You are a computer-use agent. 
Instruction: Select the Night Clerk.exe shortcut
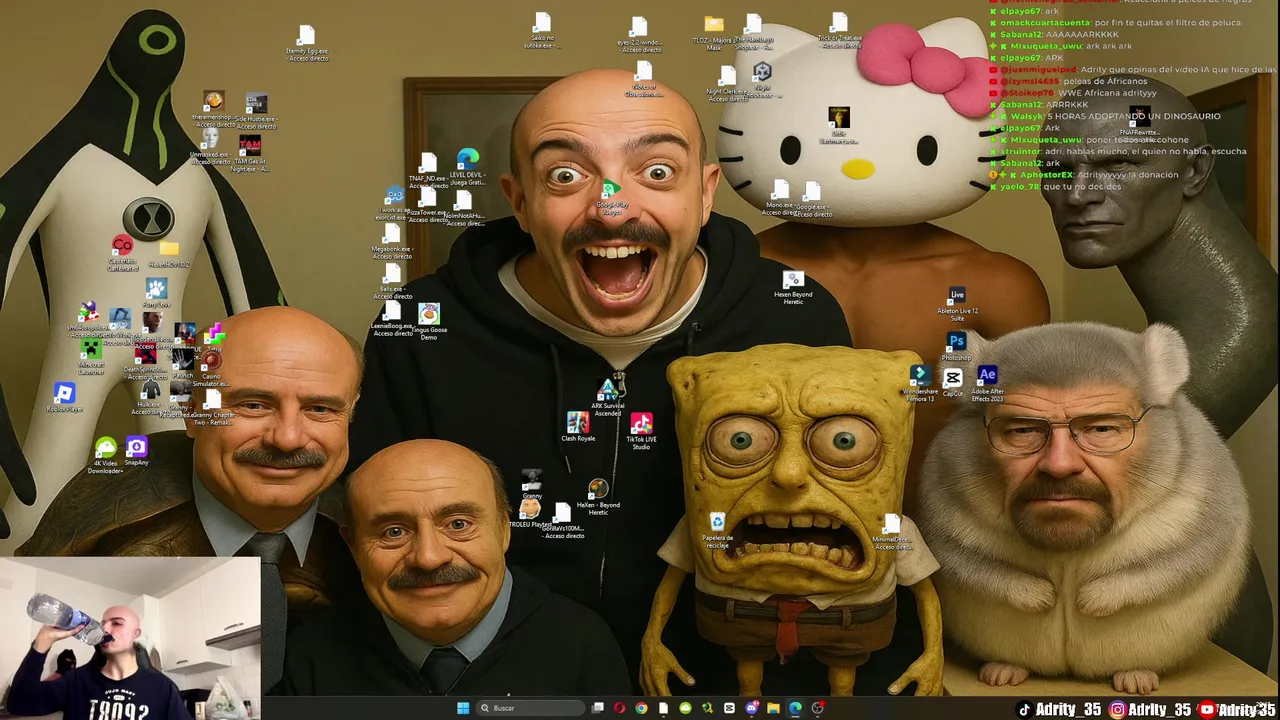[x=727, y=78]
